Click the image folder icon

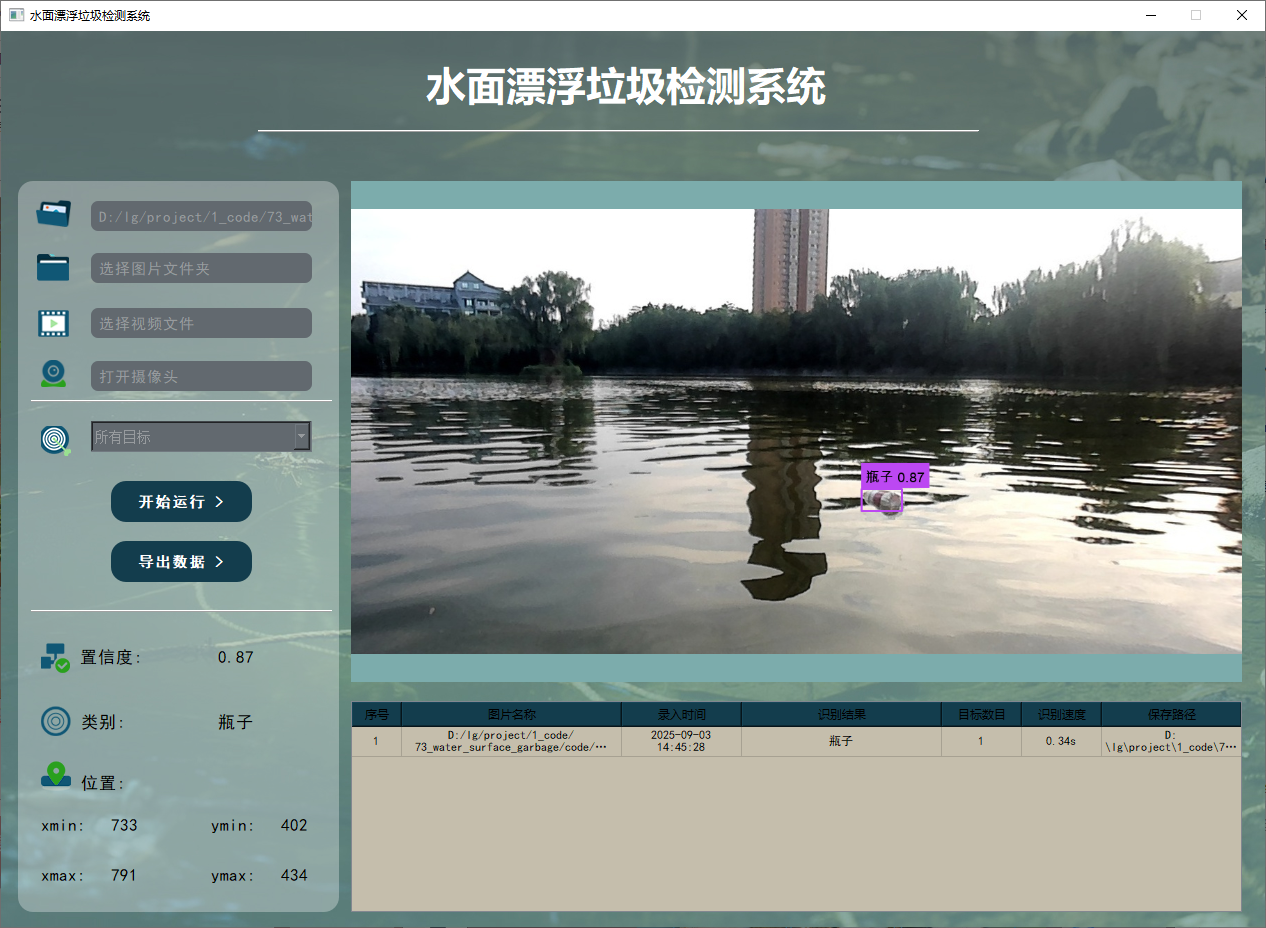53,267
